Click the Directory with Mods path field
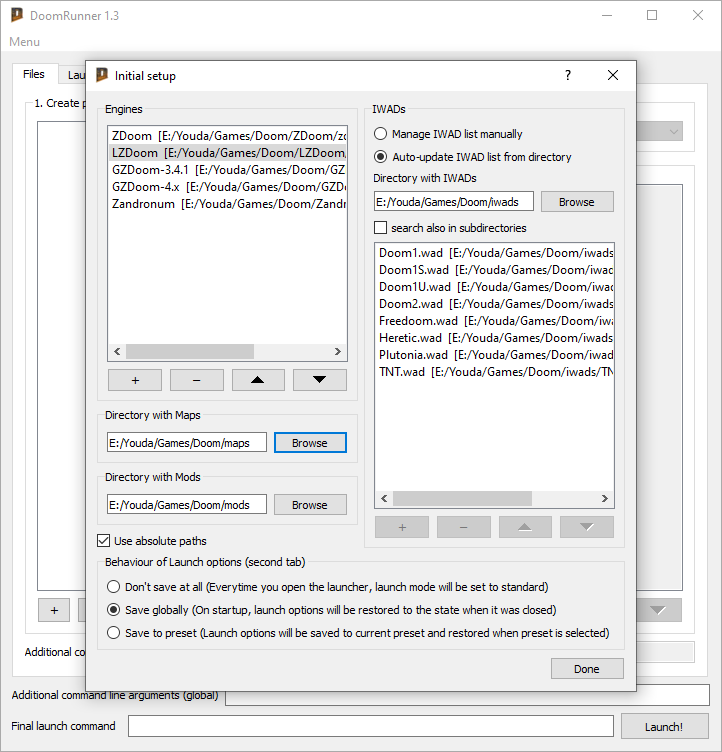Viewport: 722px width, 752px height. (187, 505)
